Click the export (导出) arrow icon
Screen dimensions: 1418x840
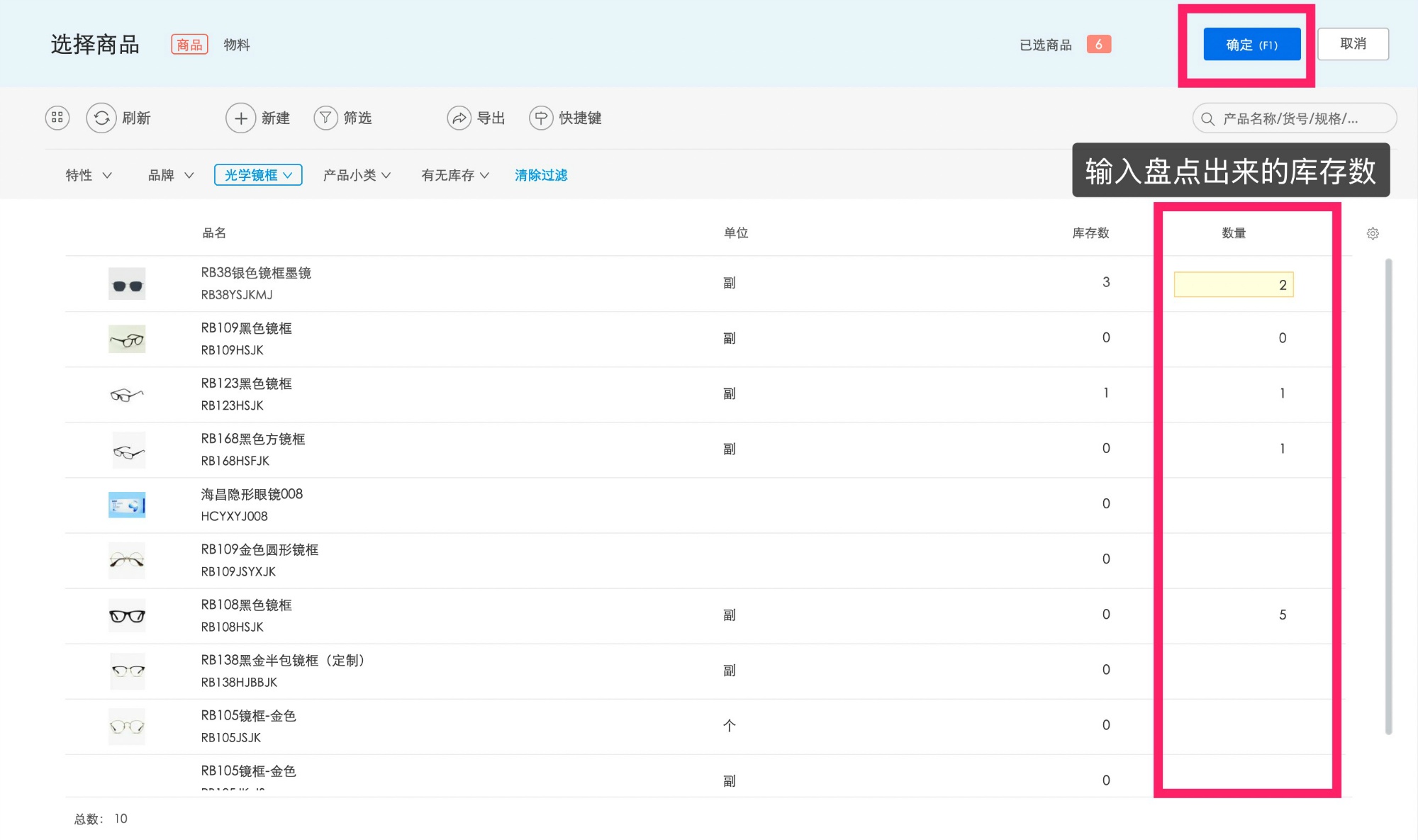[x=459, y=118]
